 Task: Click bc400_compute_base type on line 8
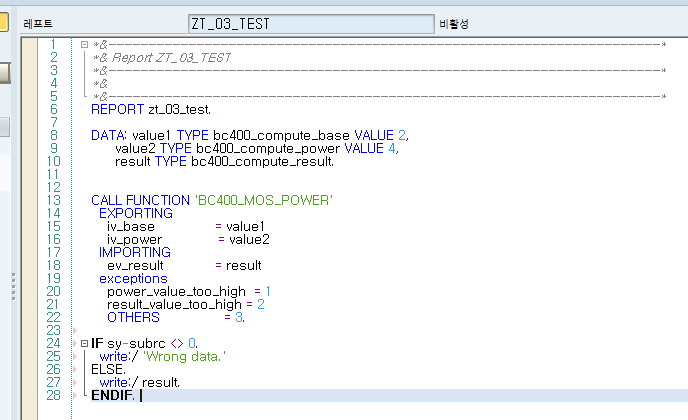click(281, 135)
